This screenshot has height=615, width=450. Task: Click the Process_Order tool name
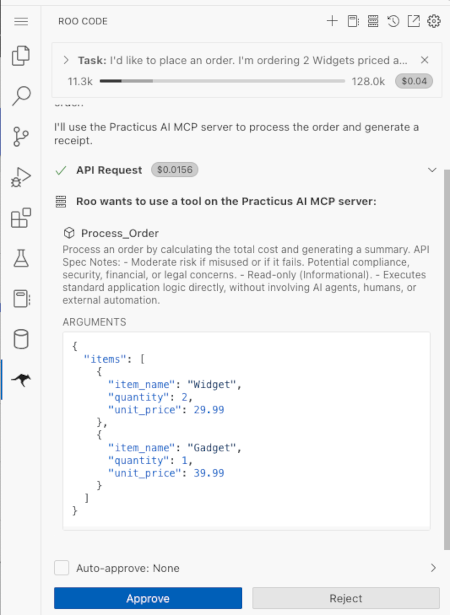(120, 233)
